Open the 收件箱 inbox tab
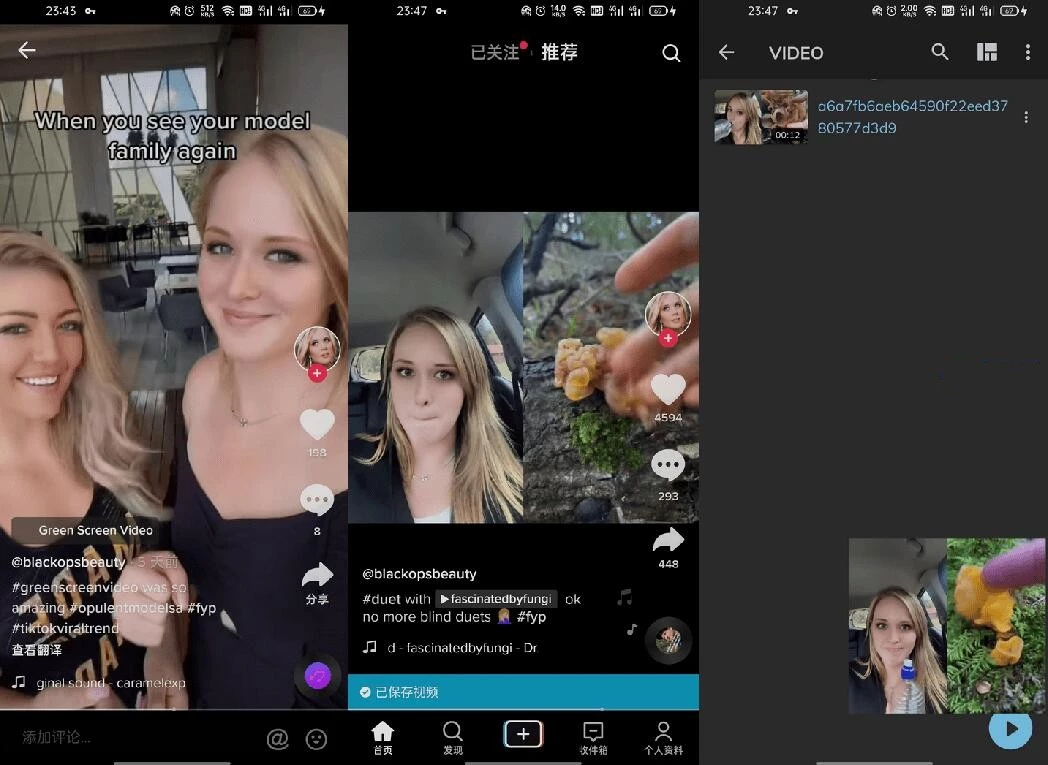Screen dimensions: 1048x765 593,738
